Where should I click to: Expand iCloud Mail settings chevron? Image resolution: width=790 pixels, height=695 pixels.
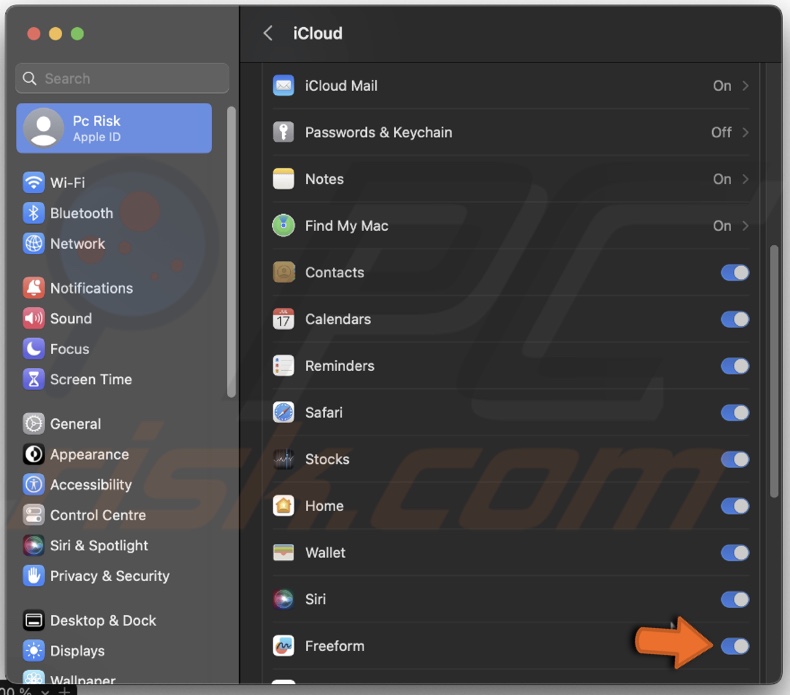click(745, 86)
